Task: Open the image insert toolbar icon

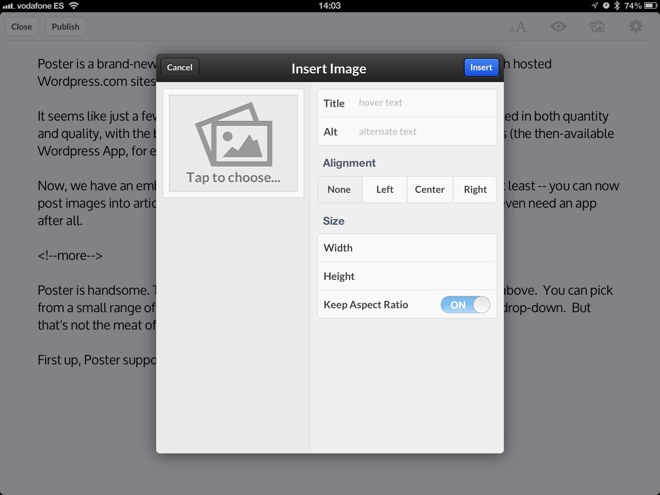Action: pyautogui.click(x=597, y=27)
